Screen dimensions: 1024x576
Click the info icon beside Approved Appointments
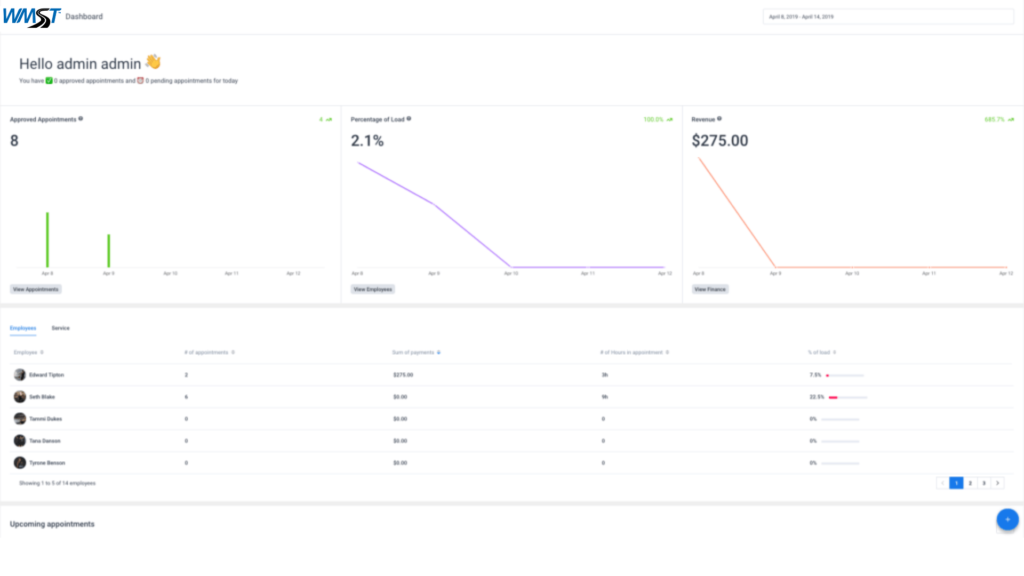point(81,118)
